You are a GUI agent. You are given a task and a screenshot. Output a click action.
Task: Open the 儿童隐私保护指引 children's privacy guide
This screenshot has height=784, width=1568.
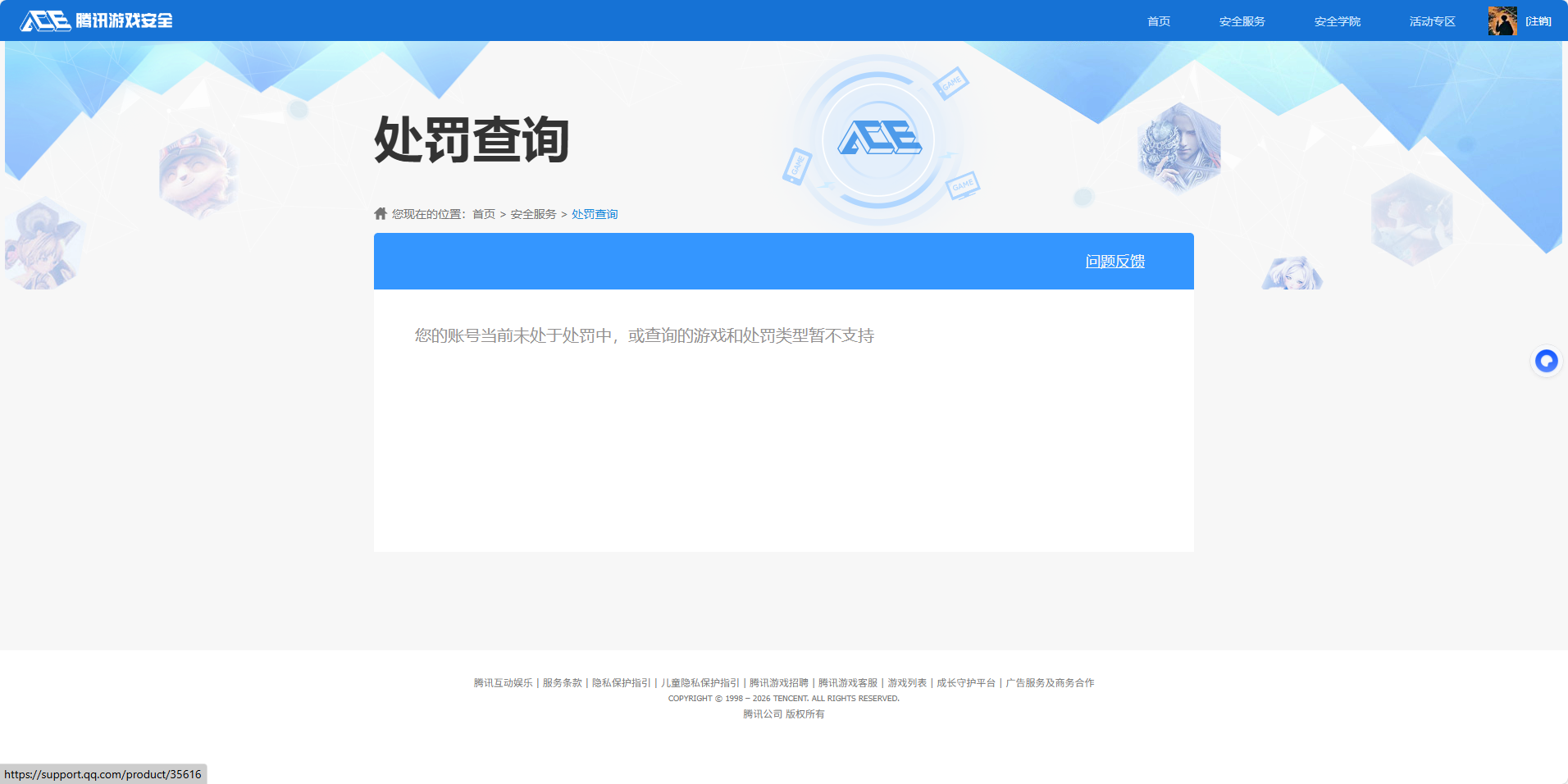(x=700, y=682)
